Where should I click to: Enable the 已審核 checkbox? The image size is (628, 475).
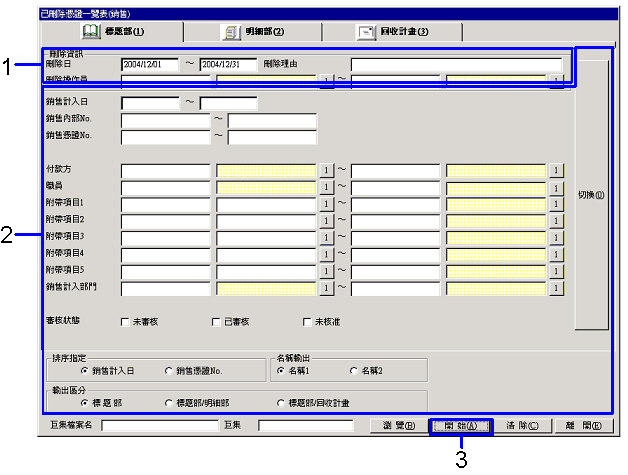(216, 322)
